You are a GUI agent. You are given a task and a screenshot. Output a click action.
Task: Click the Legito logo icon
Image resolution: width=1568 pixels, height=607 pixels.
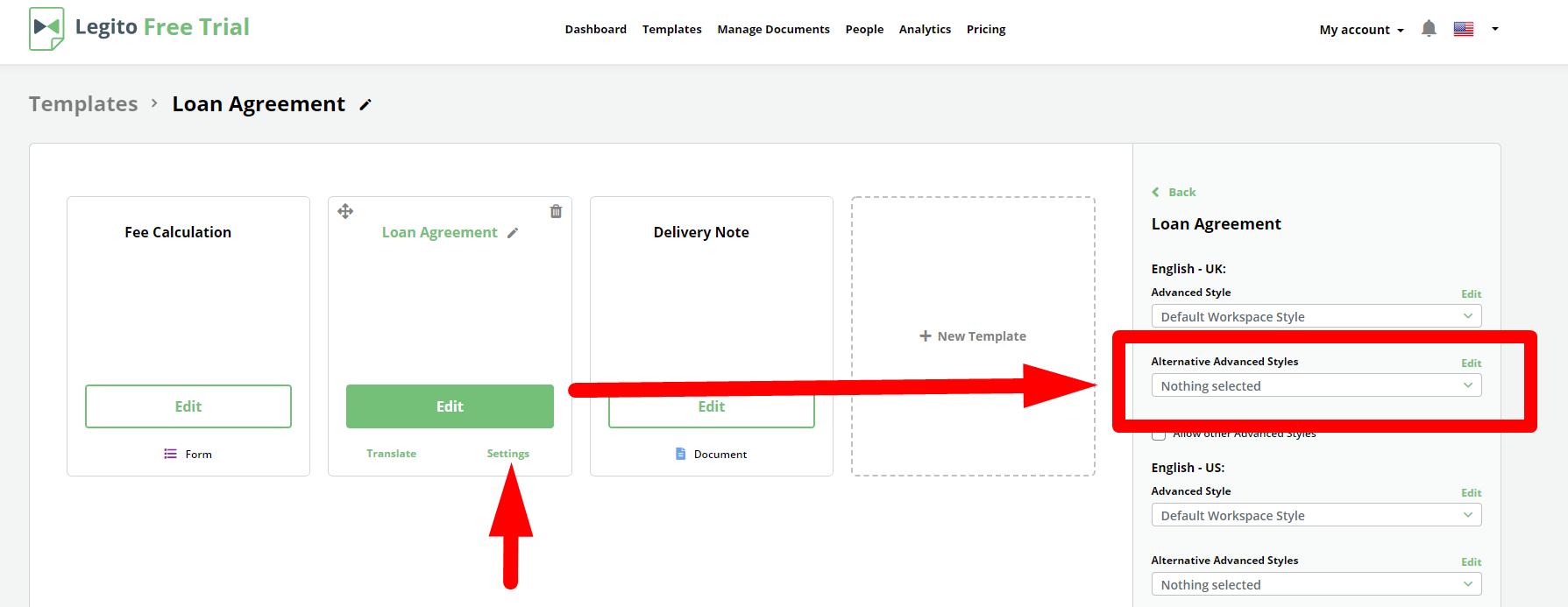click(46, 28)
